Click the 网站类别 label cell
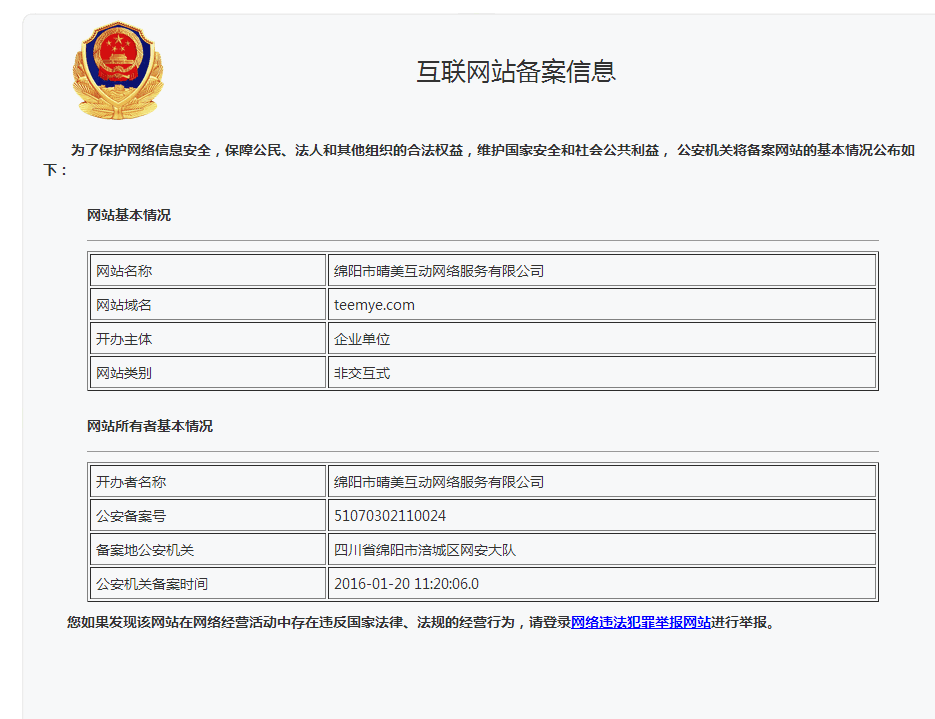This screenshot has width=935, height=719. point(208,373)
